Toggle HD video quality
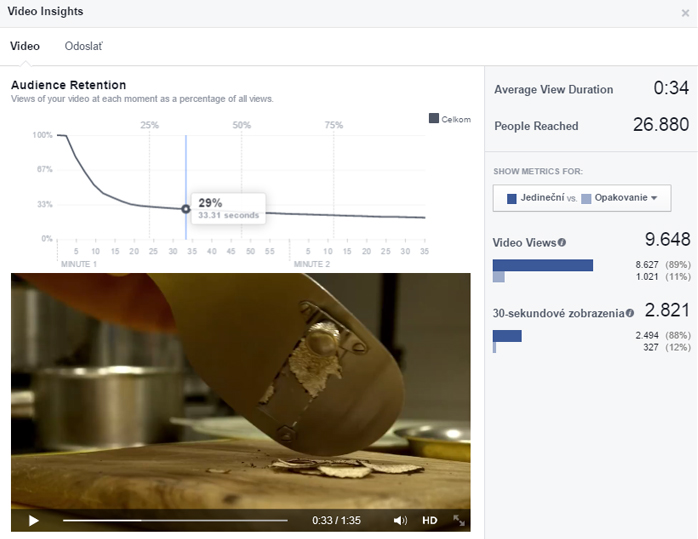 click(x=430, y=520)
